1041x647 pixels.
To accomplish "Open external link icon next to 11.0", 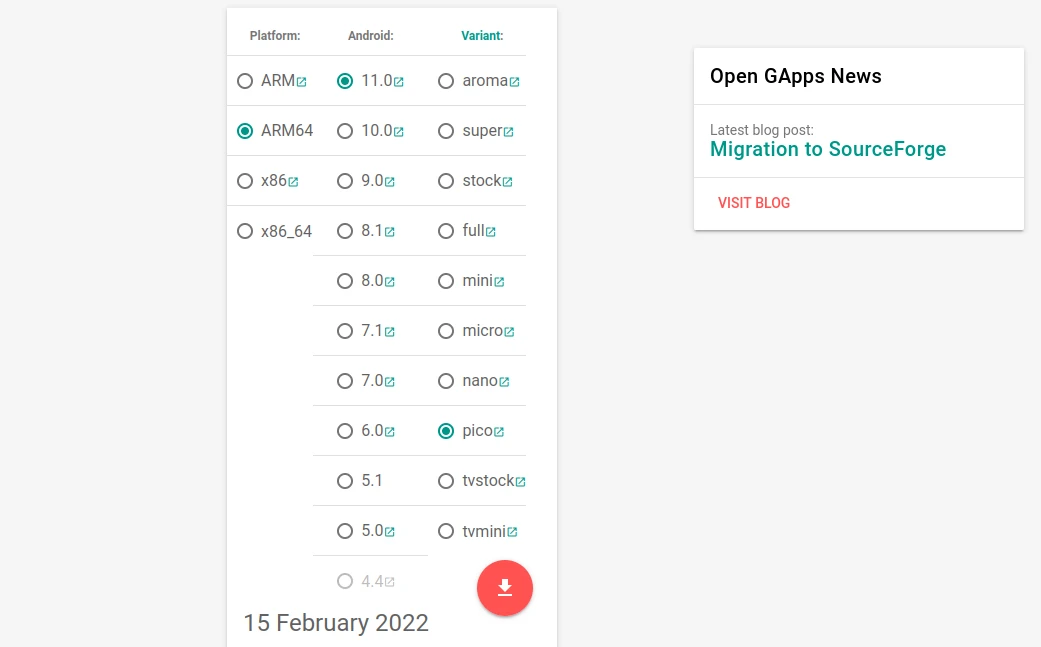I will point(398,82).
